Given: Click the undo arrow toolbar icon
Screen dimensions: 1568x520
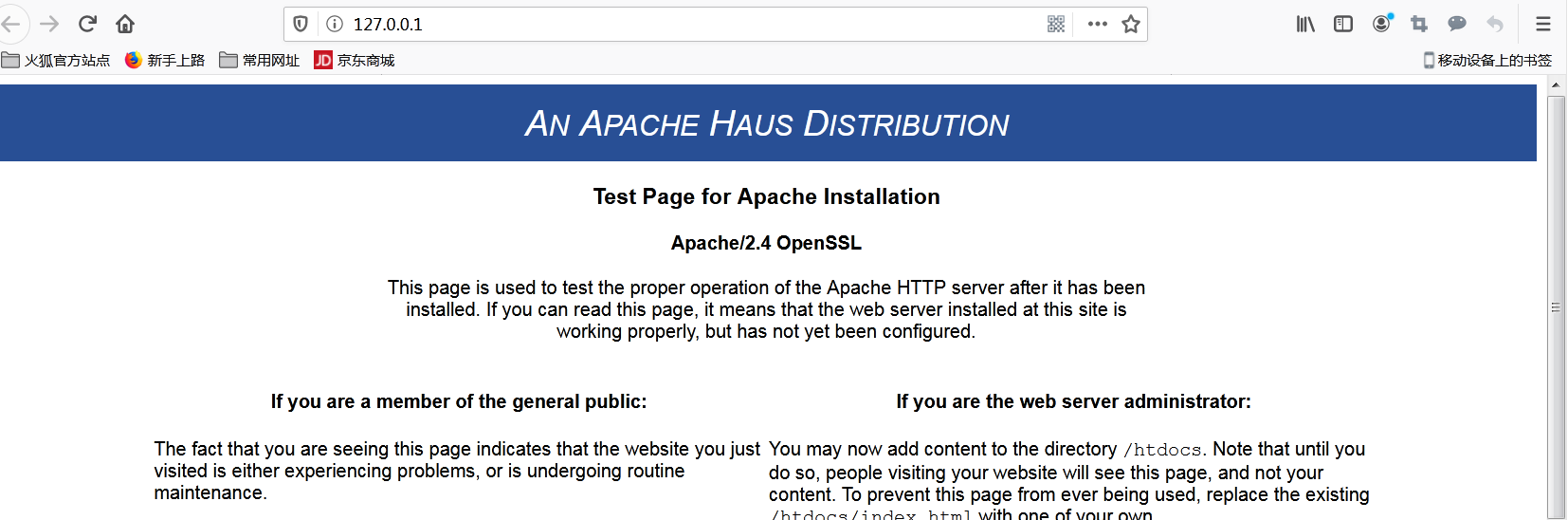Looking at the screenshot, I should tap(1495, 24).
